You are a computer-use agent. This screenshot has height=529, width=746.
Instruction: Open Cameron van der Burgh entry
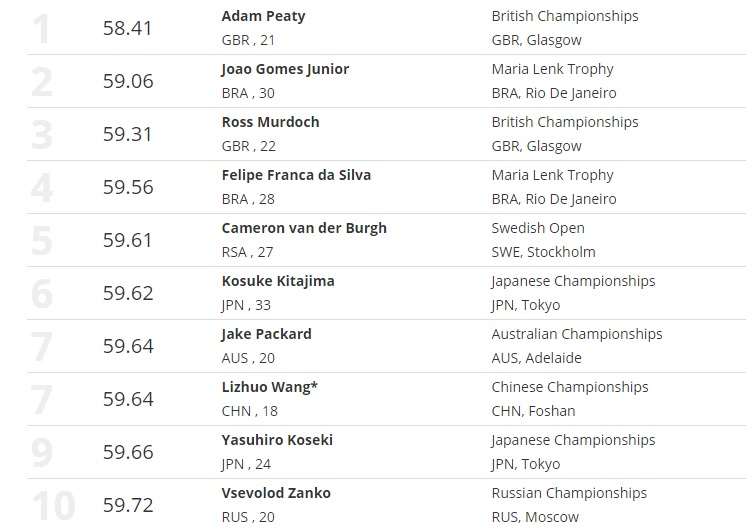pos(303,228)
